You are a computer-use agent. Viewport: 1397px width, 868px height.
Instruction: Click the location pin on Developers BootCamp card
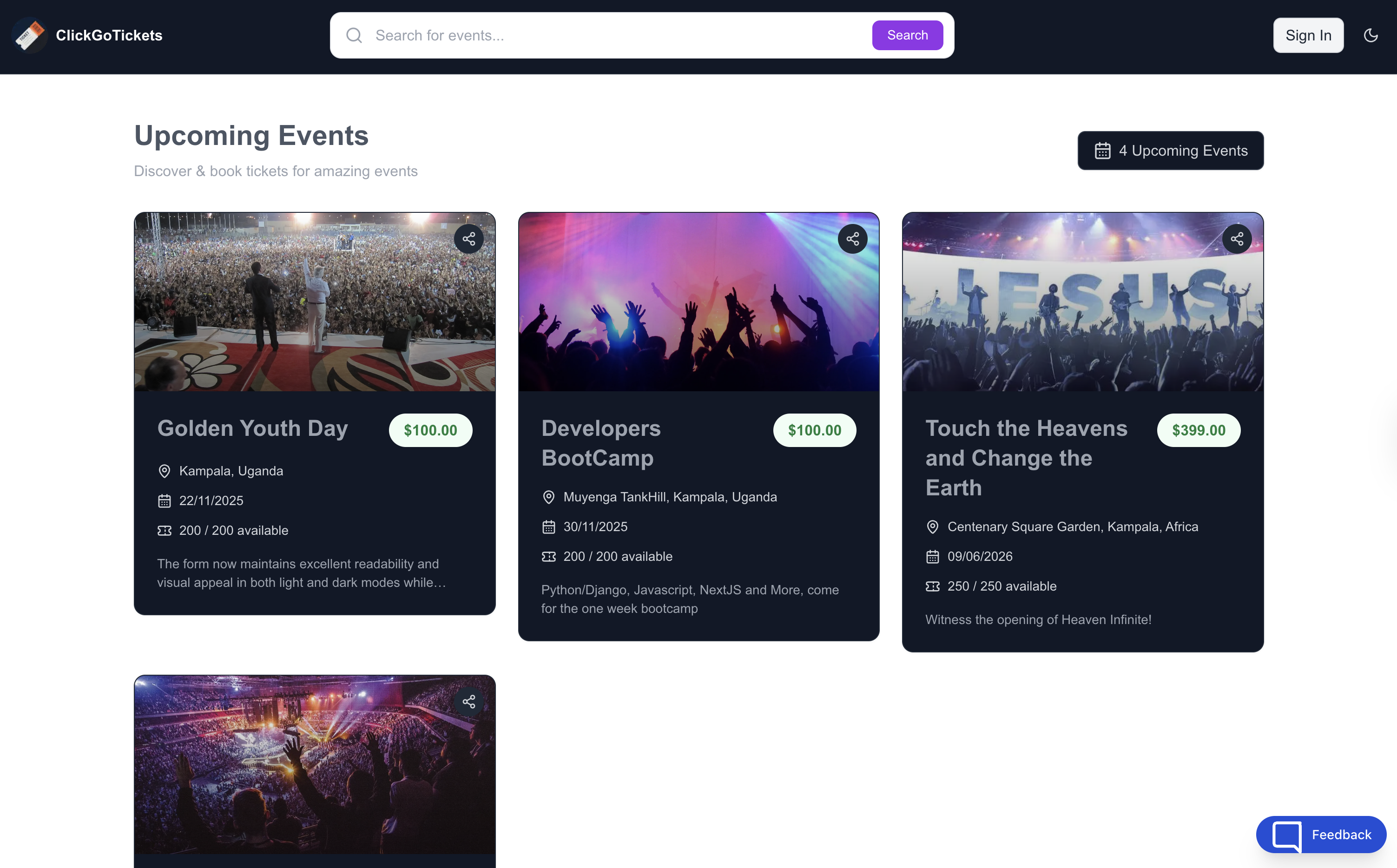click(548, 497)
